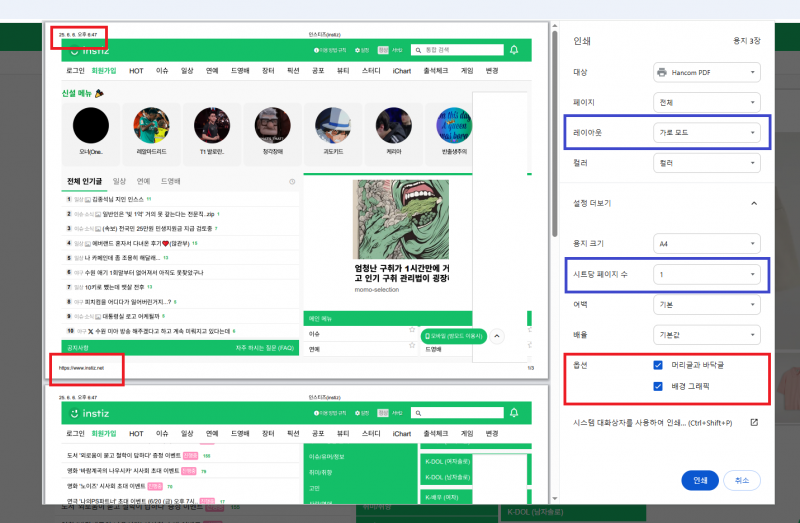The width and height of the screenshot is (800, 523).
Task: Select the 드영배 tab in popular posts
Action: coord(171,181)
